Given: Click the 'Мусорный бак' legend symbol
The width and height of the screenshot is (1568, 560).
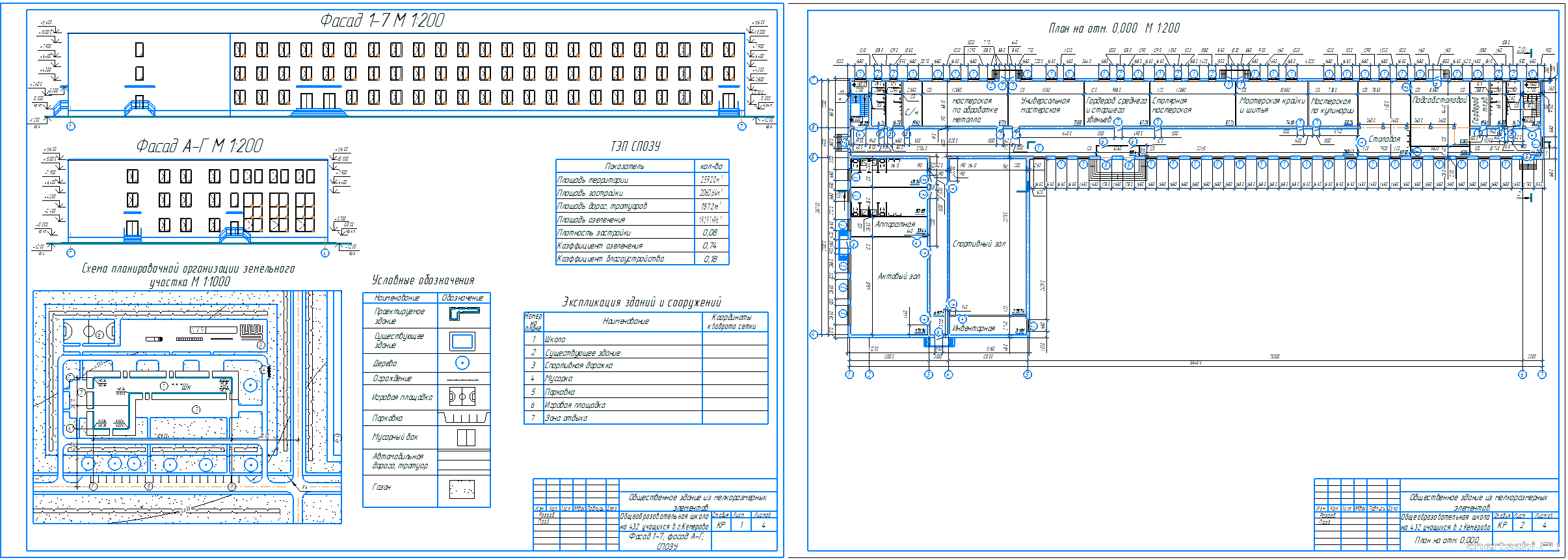Looking at the screenshot, I should coord(466,438).
